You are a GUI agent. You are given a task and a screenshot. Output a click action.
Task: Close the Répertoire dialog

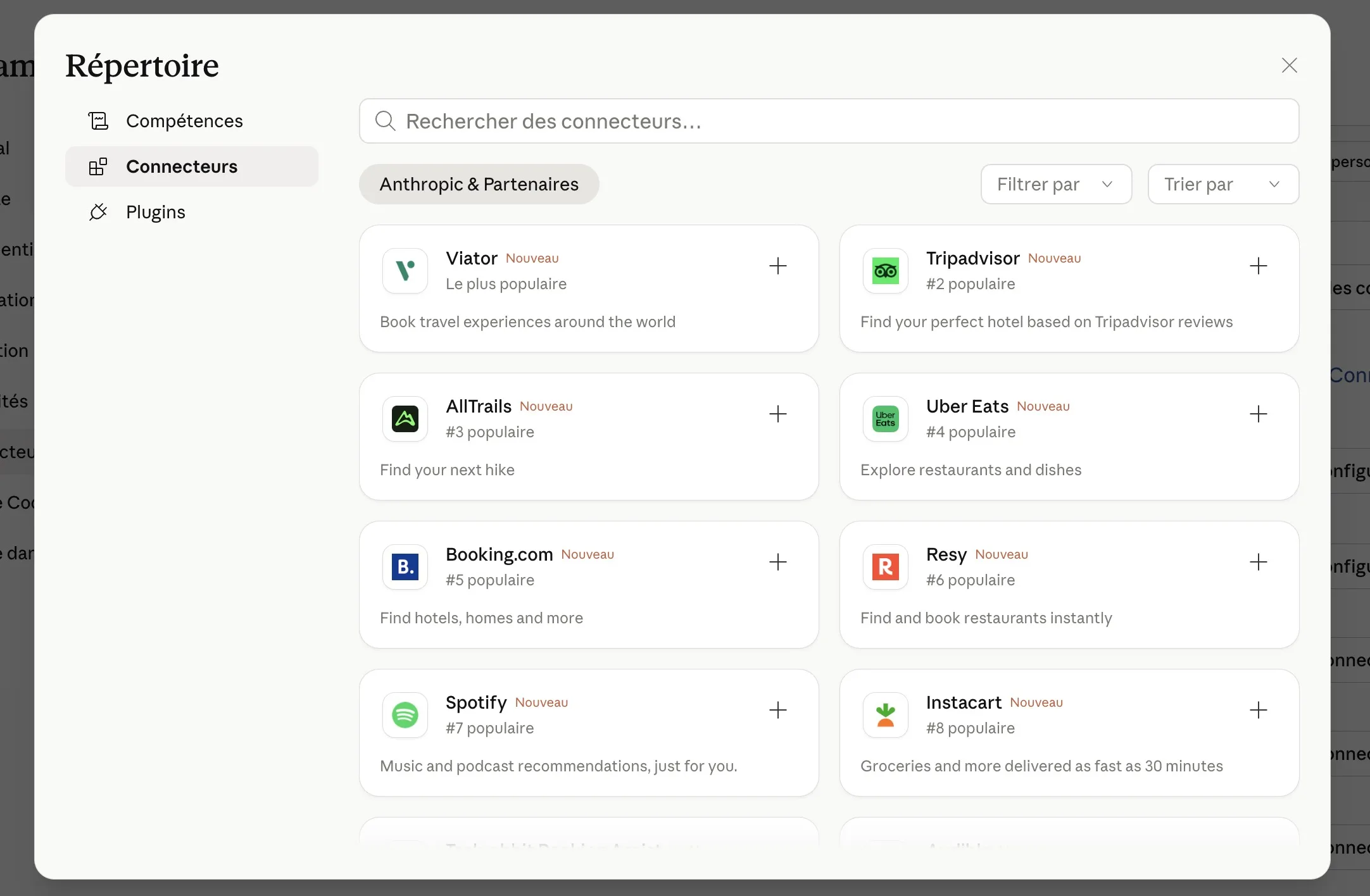(x=1289, y=65)
